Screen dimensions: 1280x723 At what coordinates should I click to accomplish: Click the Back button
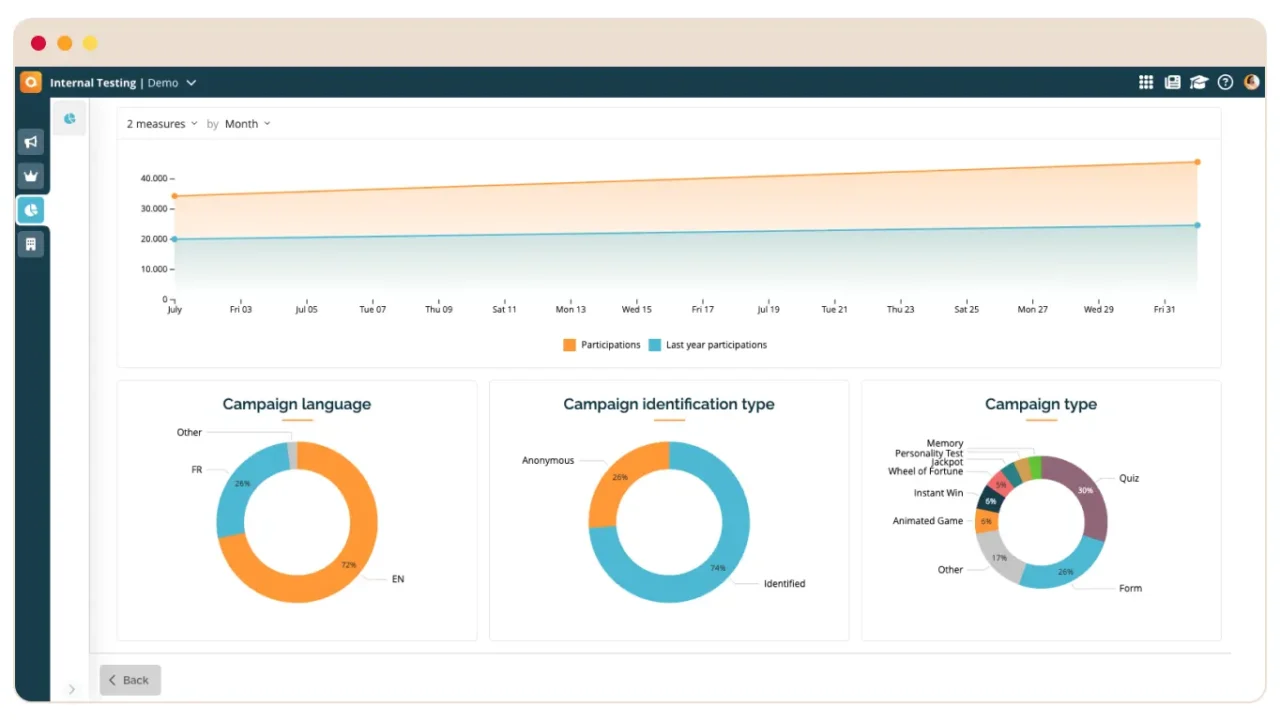(130, 680)
